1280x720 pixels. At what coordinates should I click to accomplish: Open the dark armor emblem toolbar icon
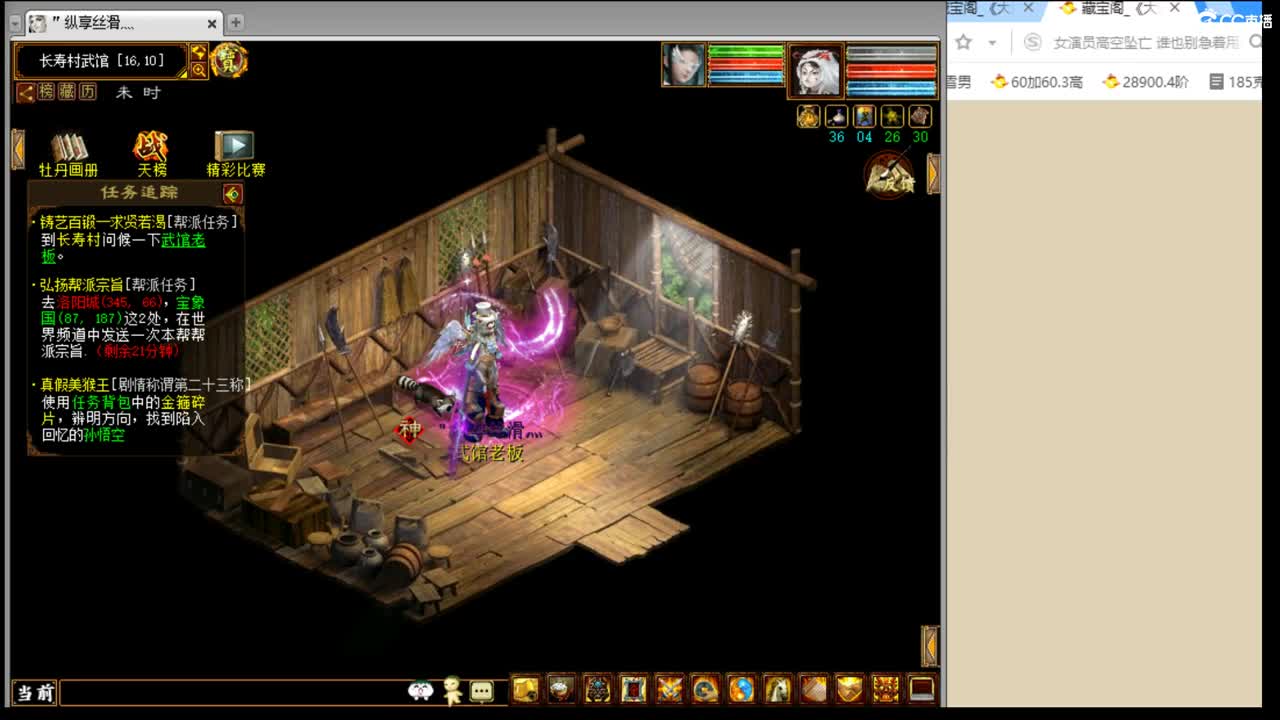[598, 689]
